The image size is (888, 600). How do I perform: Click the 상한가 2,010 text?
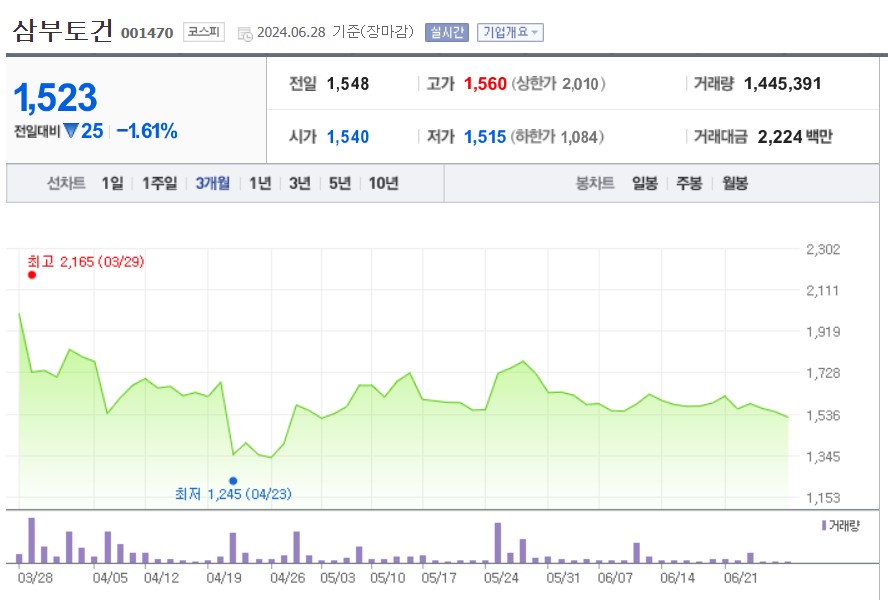pos(558,84)
